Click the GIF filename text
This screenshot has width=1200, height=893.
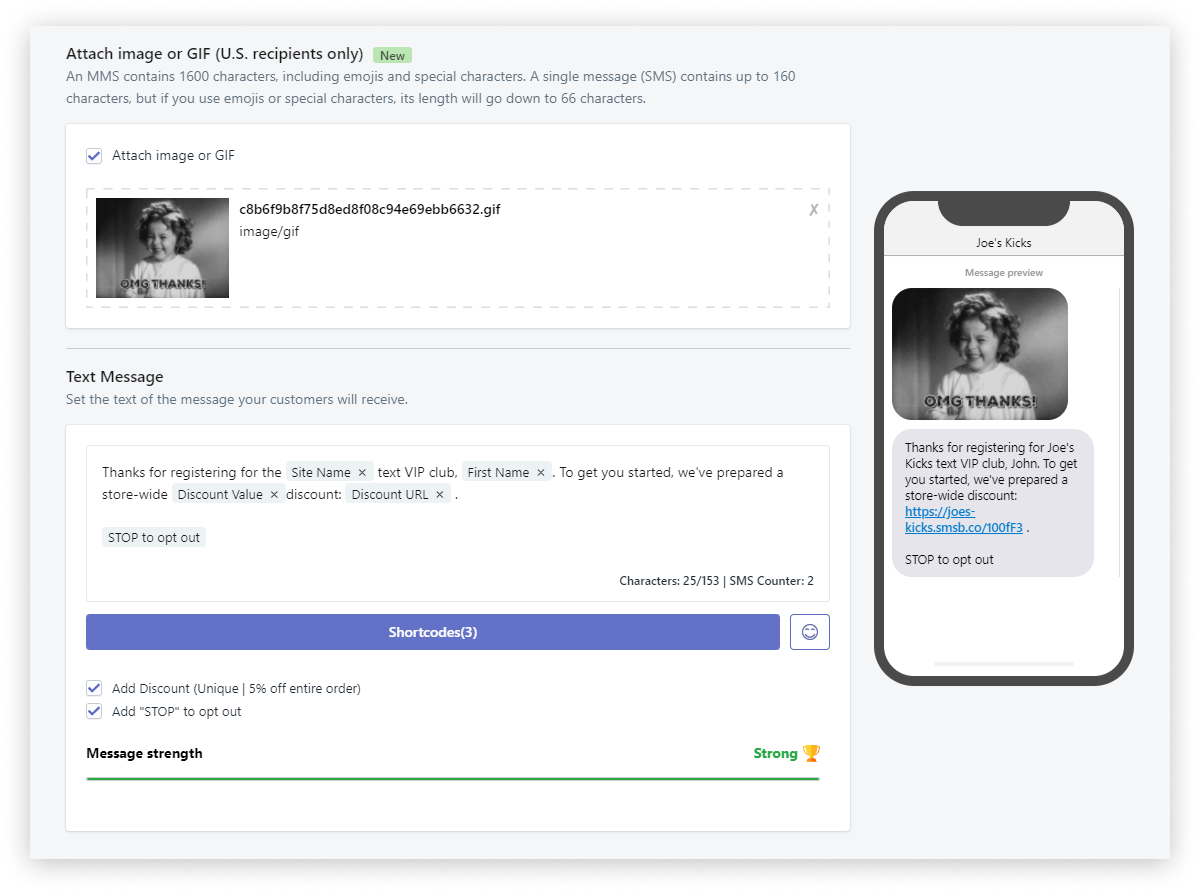(369, 210)
